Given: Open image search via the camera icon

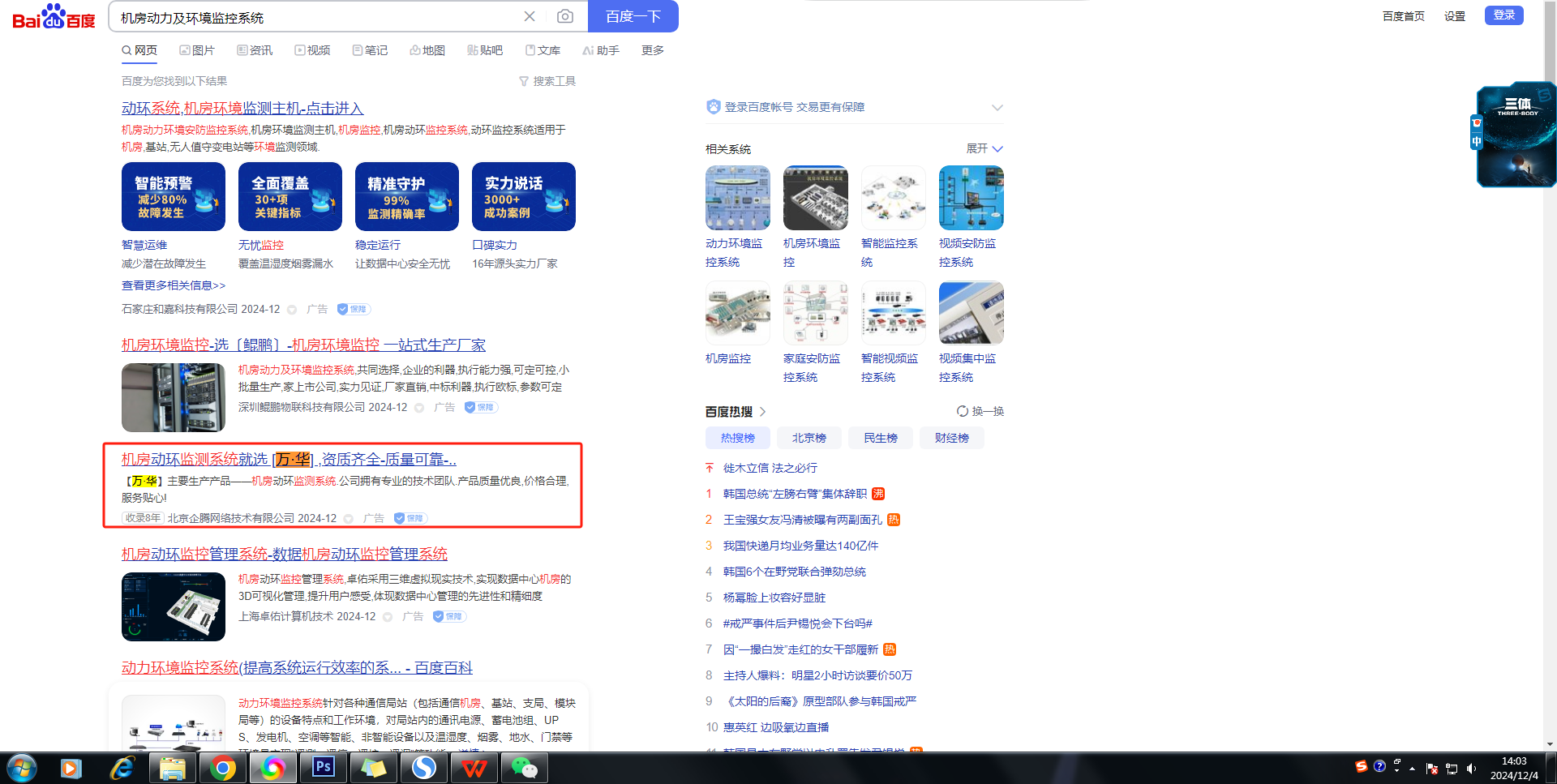Looking at the screenshot, I should (565, 16).
